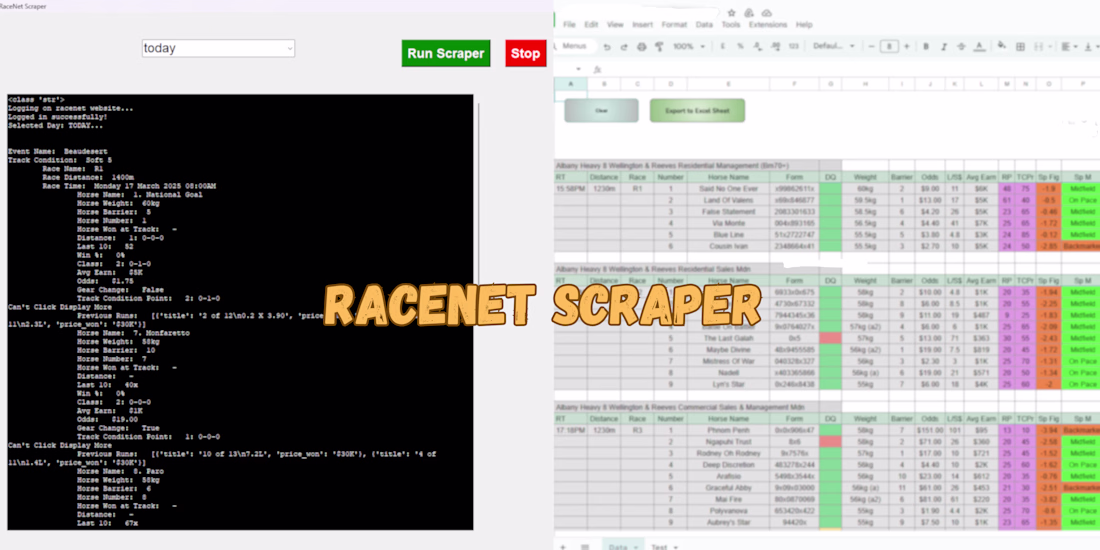Open the 'today' day selector dropdown
1100x550 pixels.
(218, 48)
